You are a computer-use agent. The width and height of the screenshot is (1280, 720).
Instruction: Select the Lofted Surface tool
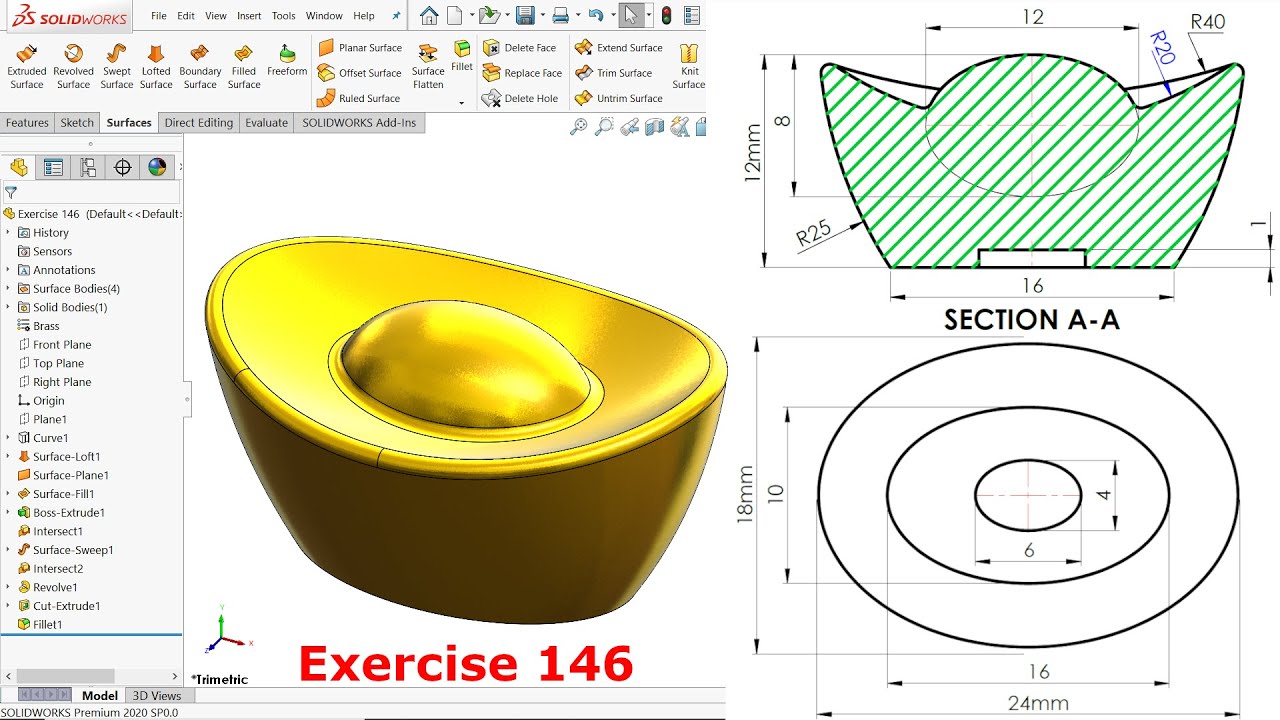click(156, 66)
